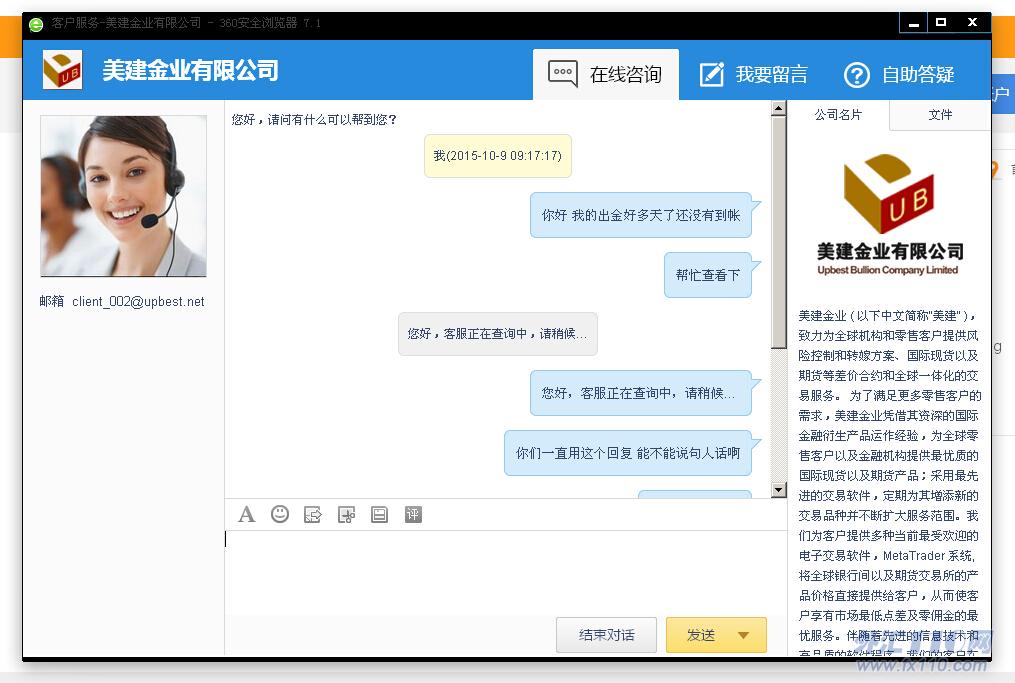Switch to the 在线咨询 tab
Screen dimensions: 1015x683
[x=606, y=74]
